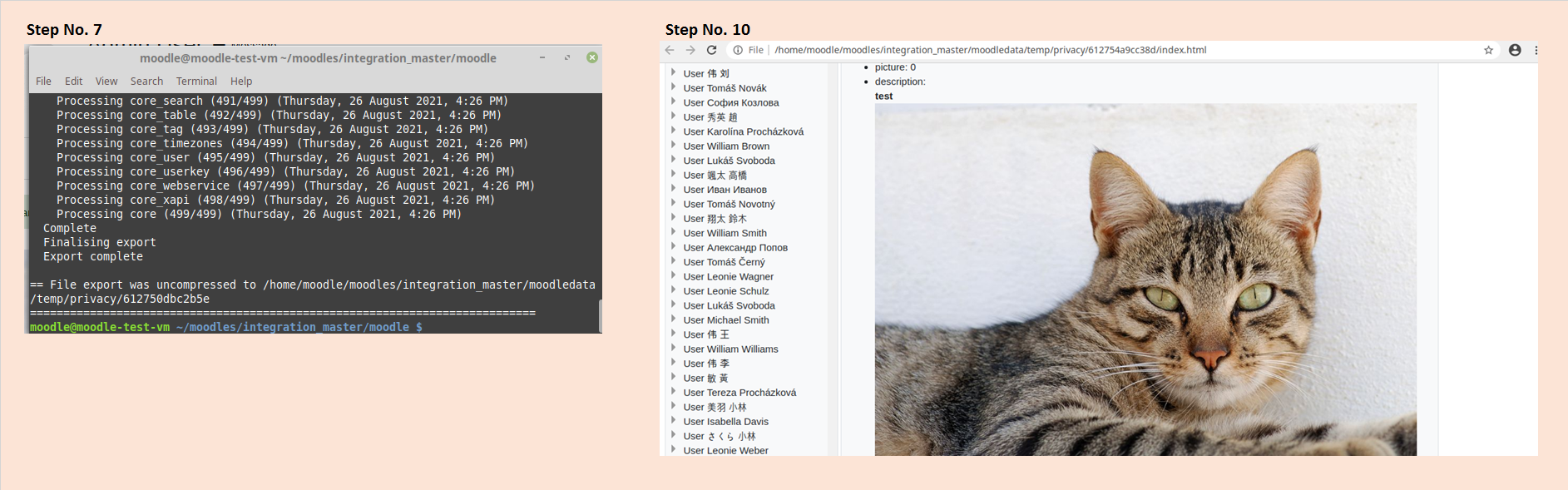The width and height of the screenshot is (1568, 490).
Task: Expand the User Александр Попов node
Action: pyautogui.click(x=673, y=247)
